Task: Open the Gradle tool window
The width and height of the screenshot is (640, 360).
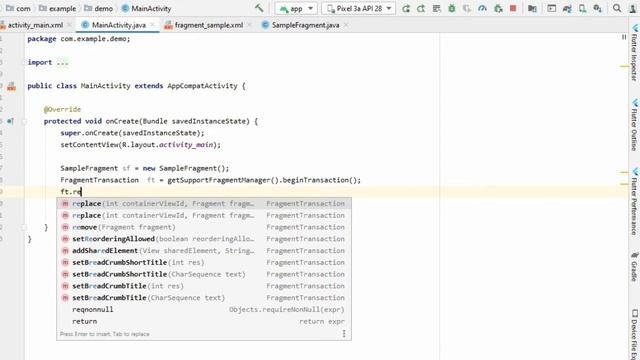Action: (634, 267)
